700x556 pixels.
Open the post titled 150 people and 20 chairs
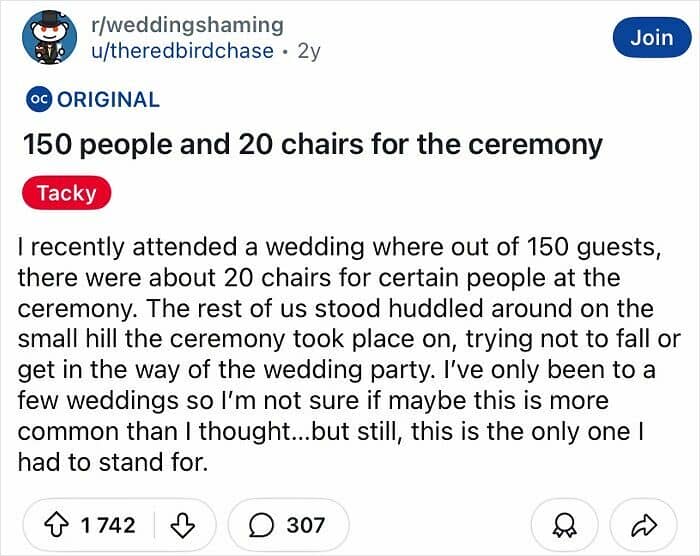tap(312, 145)
